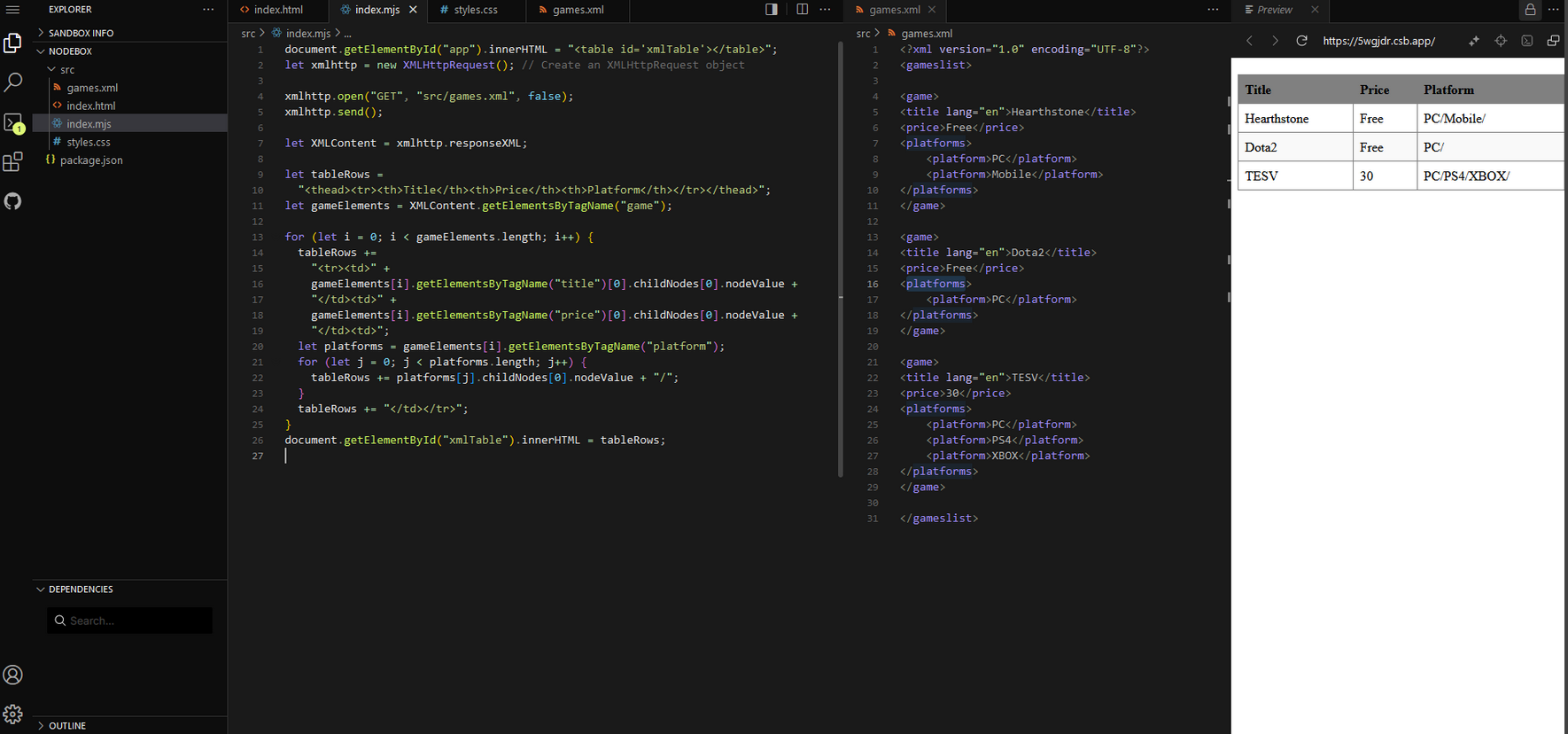This screenshot has height=734, width=1568.
Task: Open Explorer panel more actions menu
Action: 208,10
